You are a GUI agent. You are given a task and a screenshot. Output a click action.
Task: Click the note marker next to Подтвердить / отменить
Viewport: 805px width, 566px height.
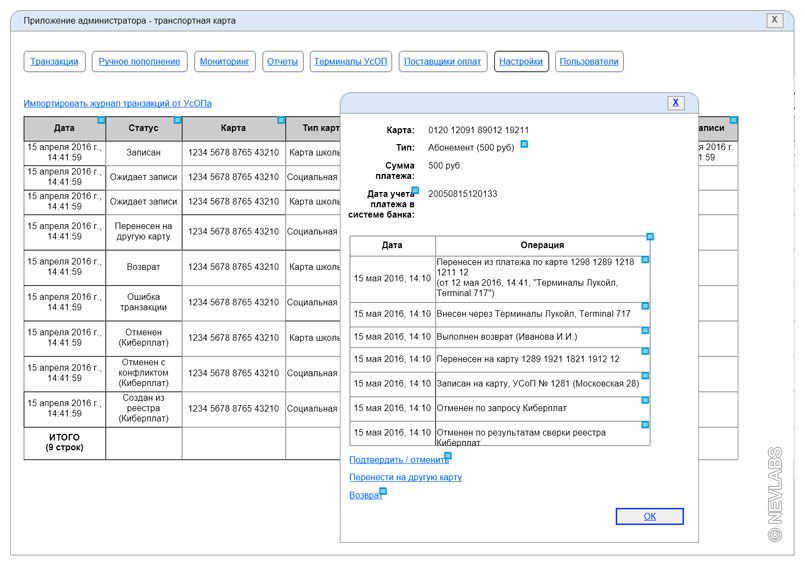(448, 456)
